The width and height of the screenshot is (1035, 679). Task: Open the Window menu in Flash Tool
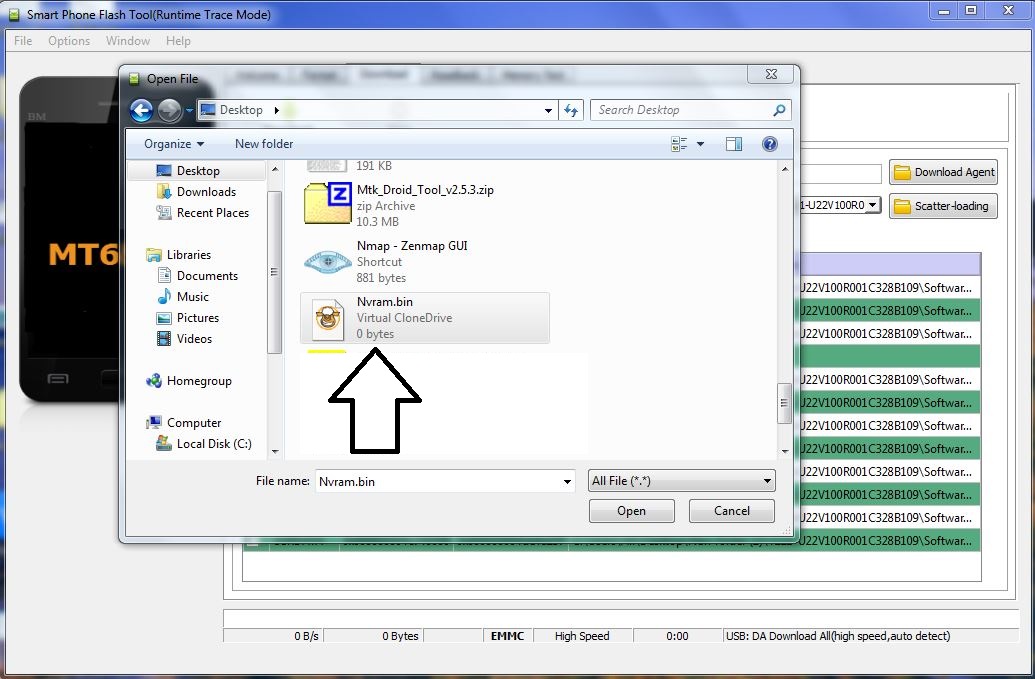(x=128, y=41)
